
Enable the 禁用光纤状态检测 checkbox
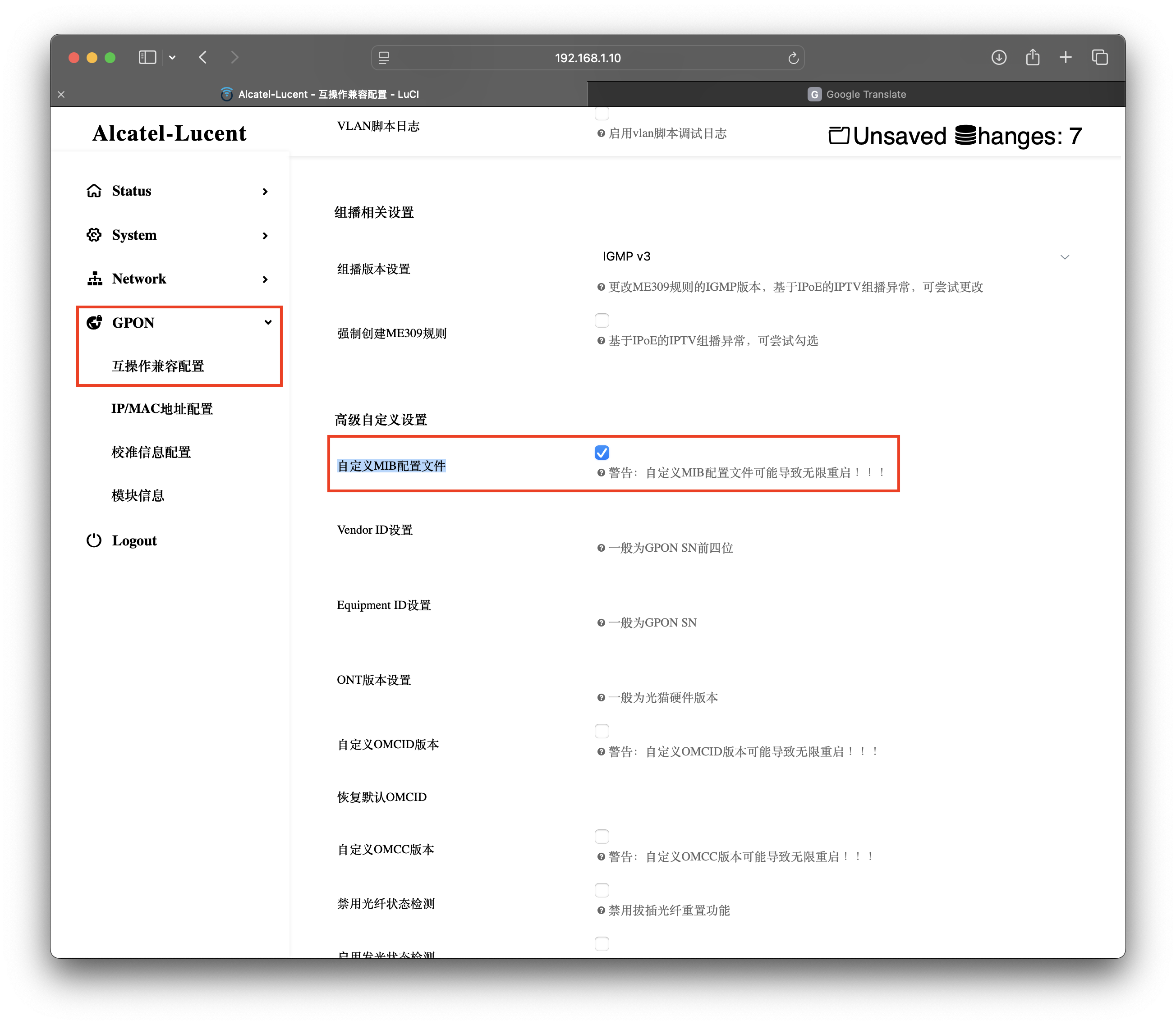602,890
